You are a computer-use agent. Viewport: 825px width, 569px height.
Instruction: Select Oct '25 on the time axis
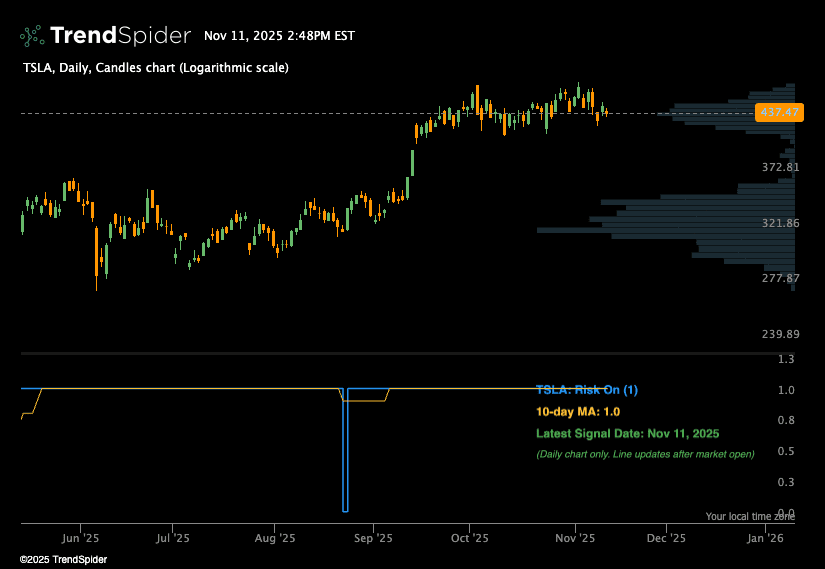(469, 538)
